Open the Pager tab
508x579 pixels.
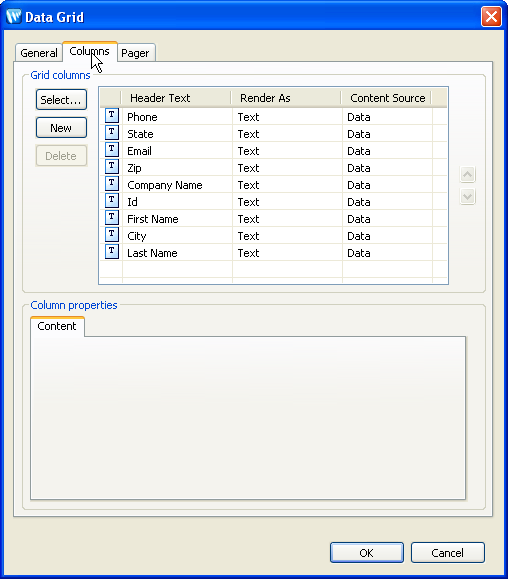point(135,53)
